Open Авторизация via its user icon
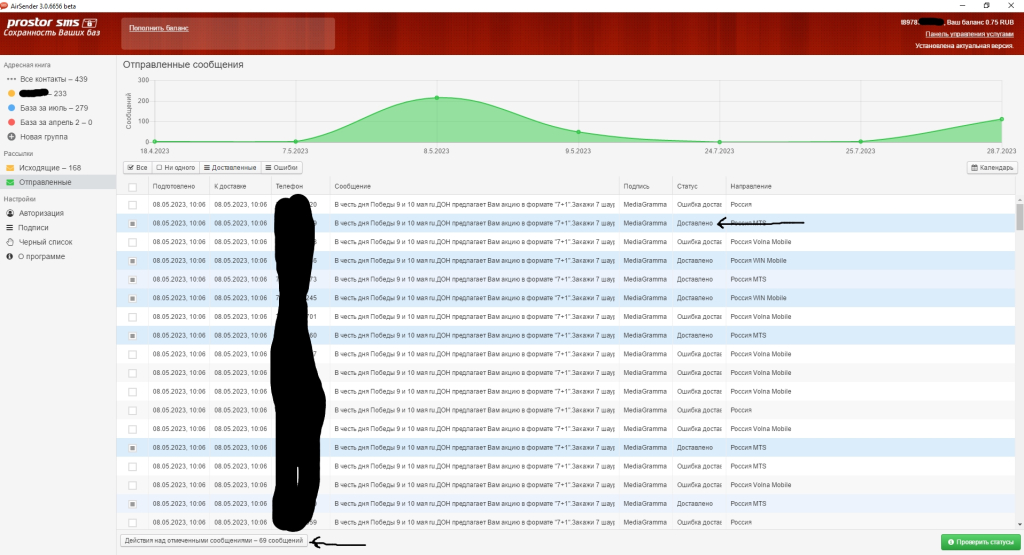Viewport: 1024px width, 555px height. click(10, 213)
